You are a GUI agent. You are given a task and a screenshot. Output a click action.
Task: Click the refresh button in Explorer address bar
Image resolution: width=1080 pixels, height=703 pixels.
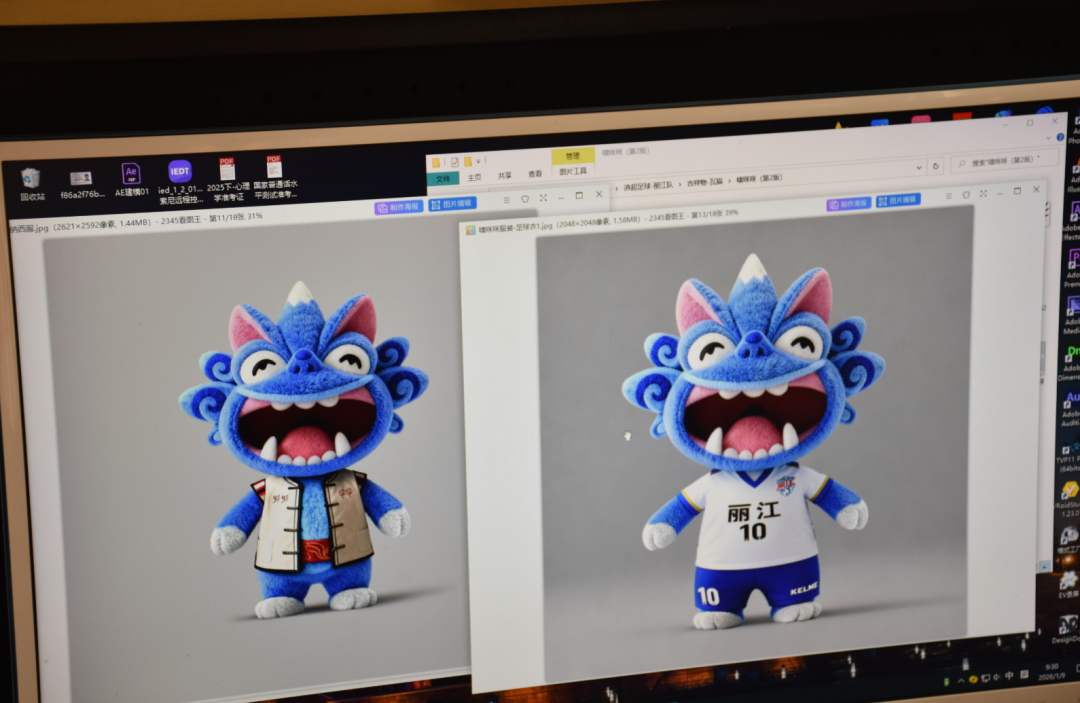point(935,166)
